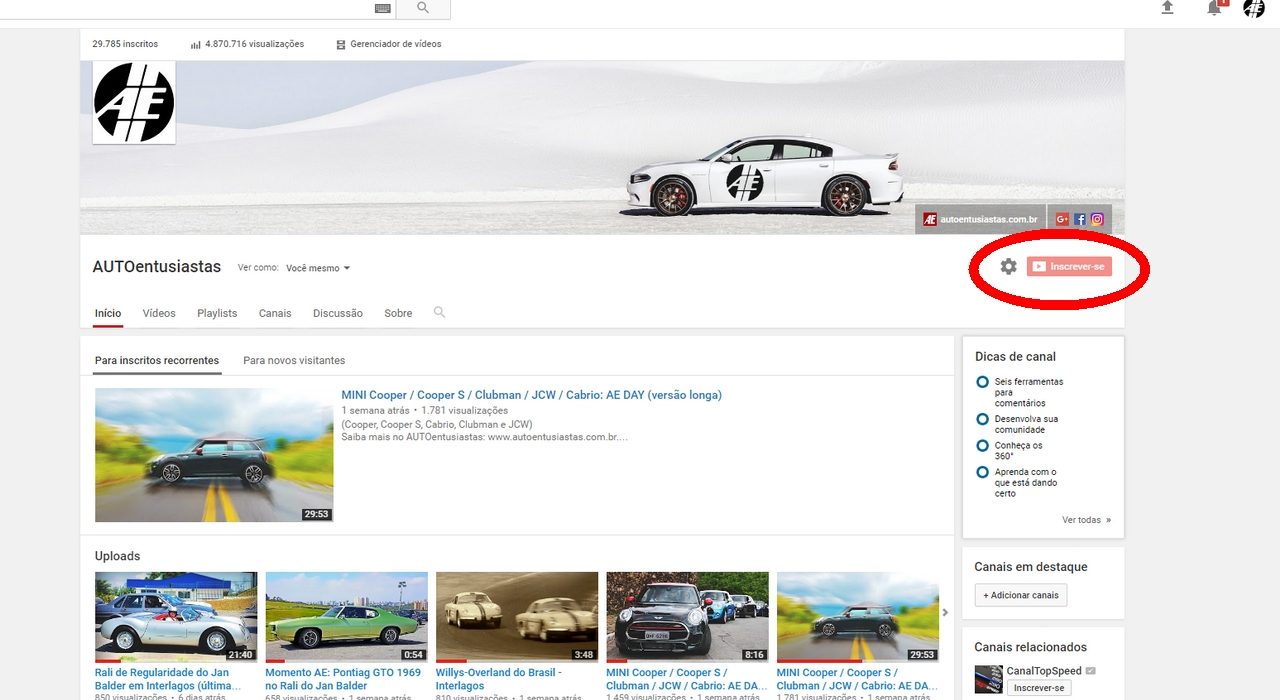The image size is (1280, 700).
Task: Click the upload arrow icon
Action: (1167, 8)
